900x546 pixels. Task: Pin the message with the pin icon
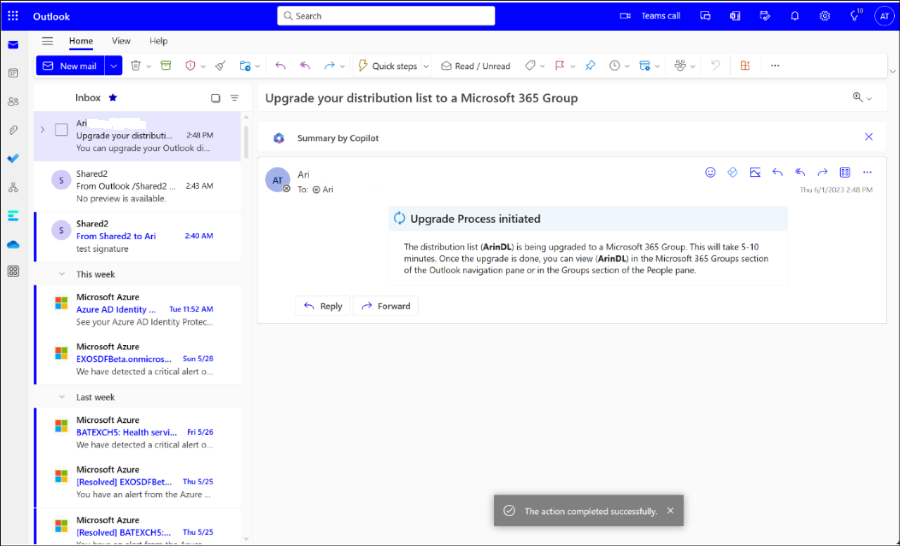pyautogui.click(x=590, y=66)
